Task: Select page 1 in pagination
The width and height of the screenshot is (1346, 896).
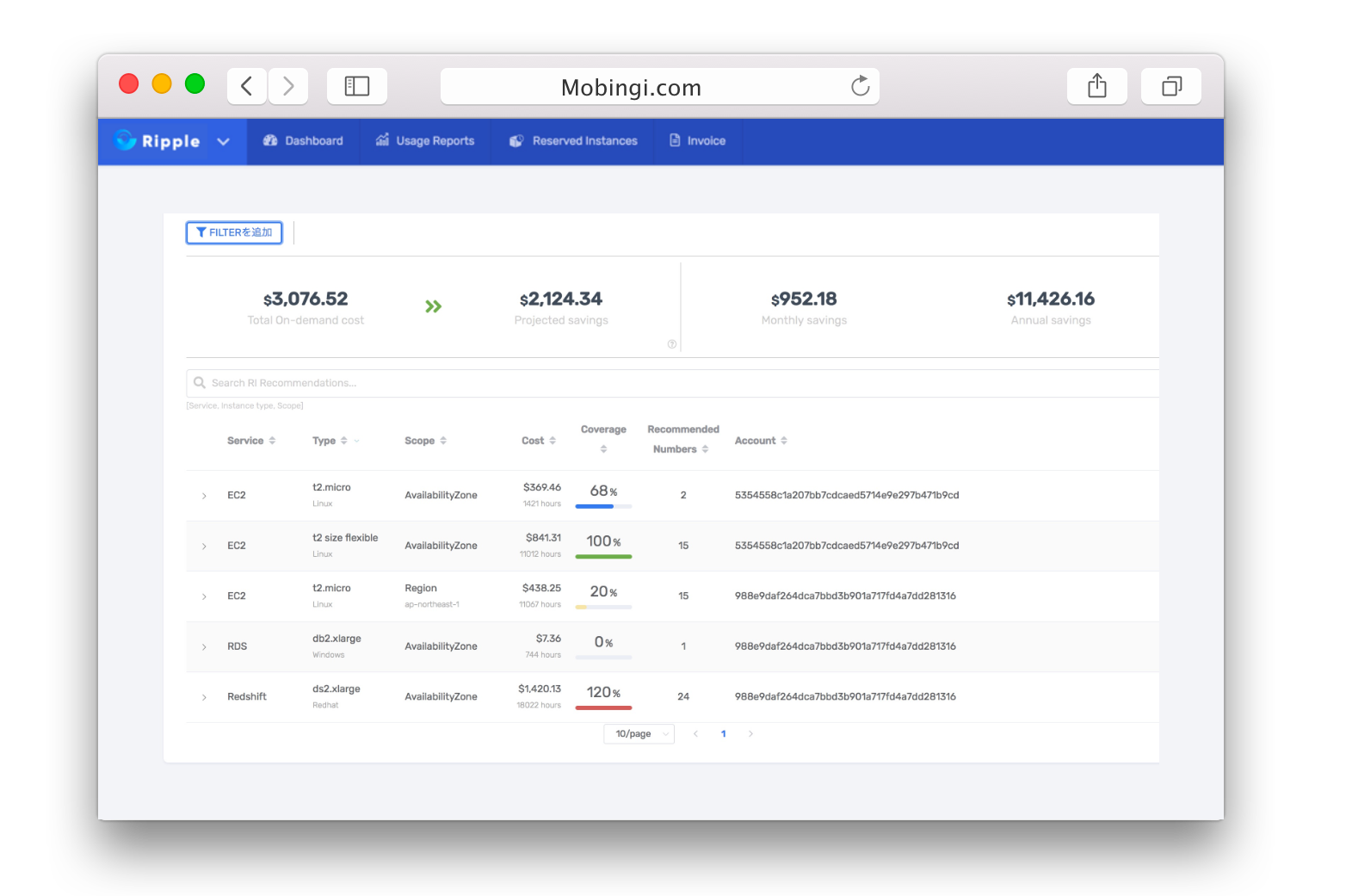Action: tap(723, 734)
